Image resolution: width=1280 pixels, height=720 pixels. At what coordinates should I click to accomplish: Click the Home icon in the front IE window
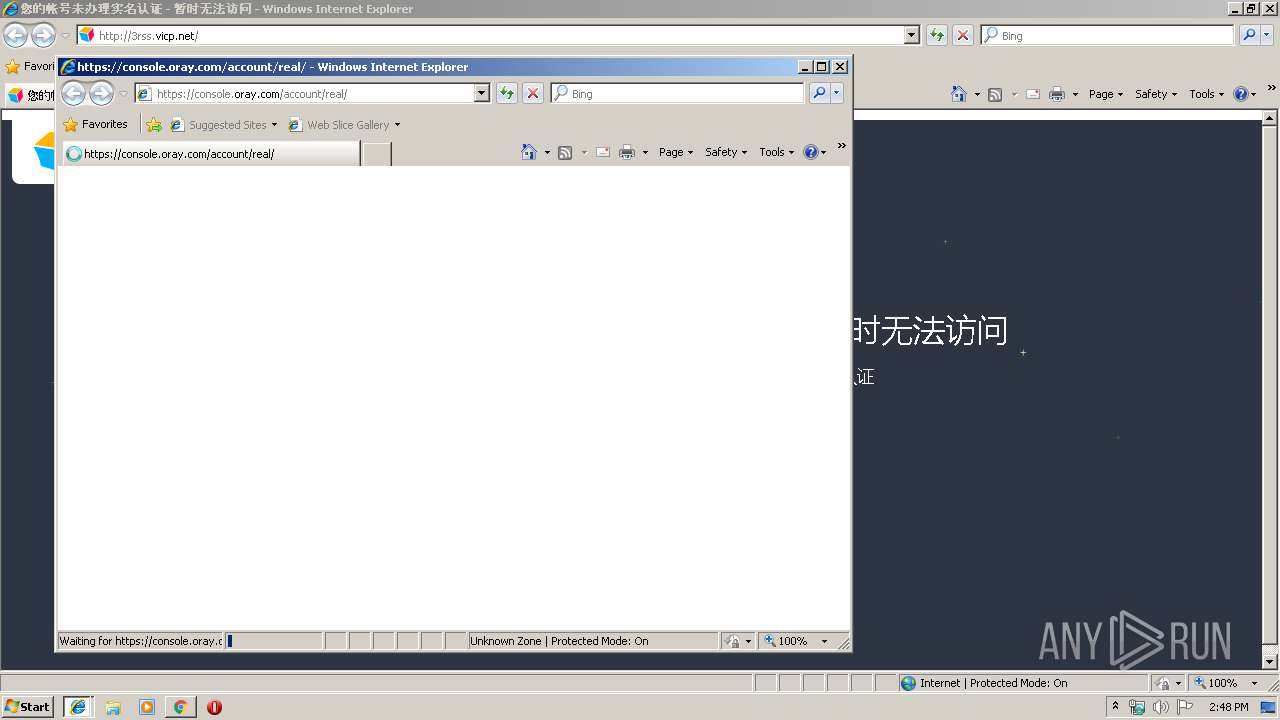(529, 152)
